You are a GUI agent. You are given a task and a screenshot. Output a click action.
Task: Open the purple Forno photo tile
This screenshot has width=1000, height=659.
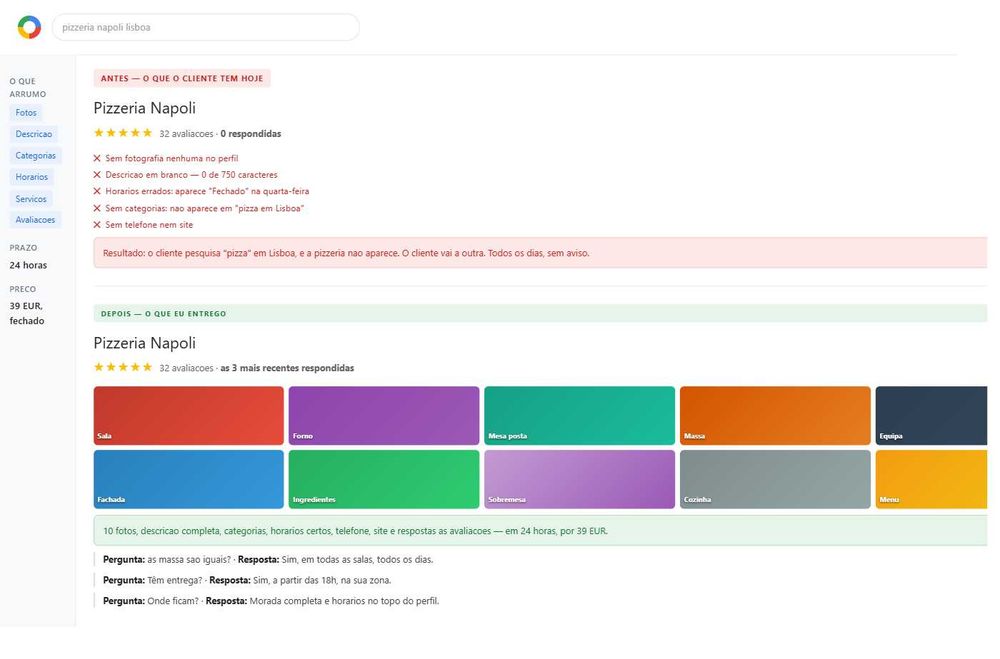(384, 415)
